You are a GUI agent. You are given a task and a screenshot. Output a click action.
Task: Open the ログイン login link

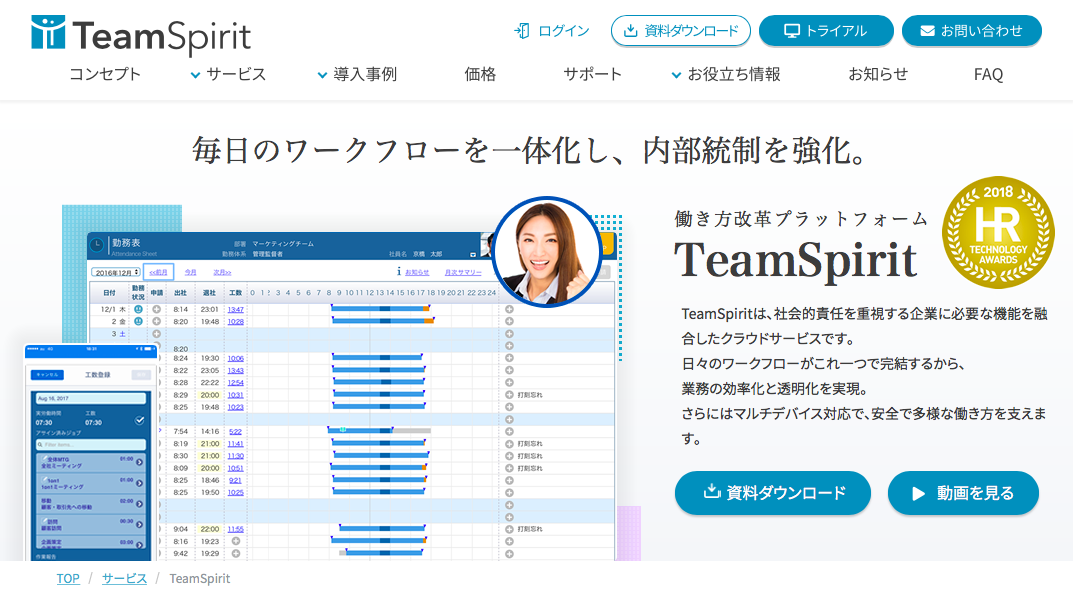(x=552, y=31)
